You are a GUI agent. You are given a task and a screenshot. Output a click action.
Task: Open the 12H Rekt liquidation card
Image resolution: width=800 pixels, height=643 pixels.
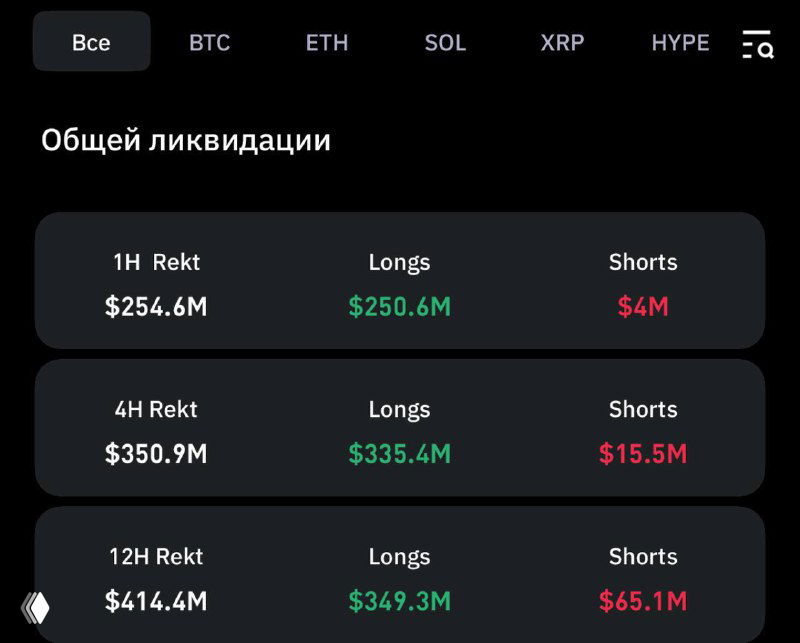point(400,577)
